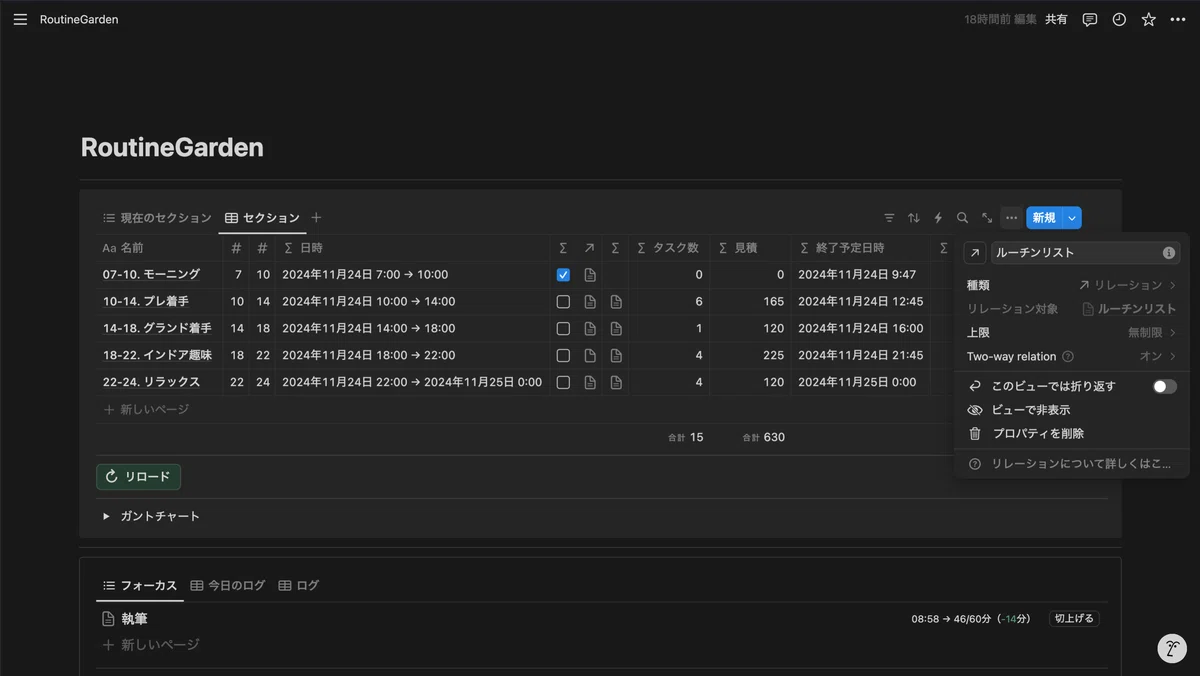Open second page icon in 10-14. プレ着手 row
This screenshot has height=676, width=1200.
(616, 301)
